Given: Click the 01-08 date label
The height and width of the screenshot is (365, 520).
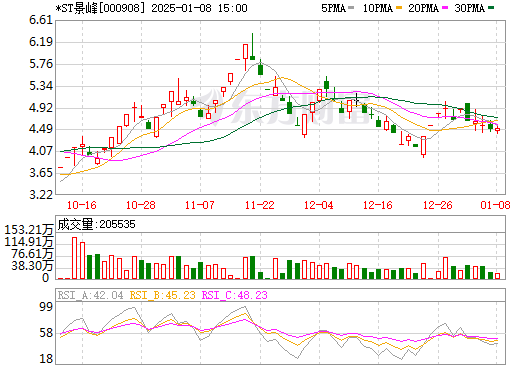Looking at the screenshot, I should tap(495, 205).
